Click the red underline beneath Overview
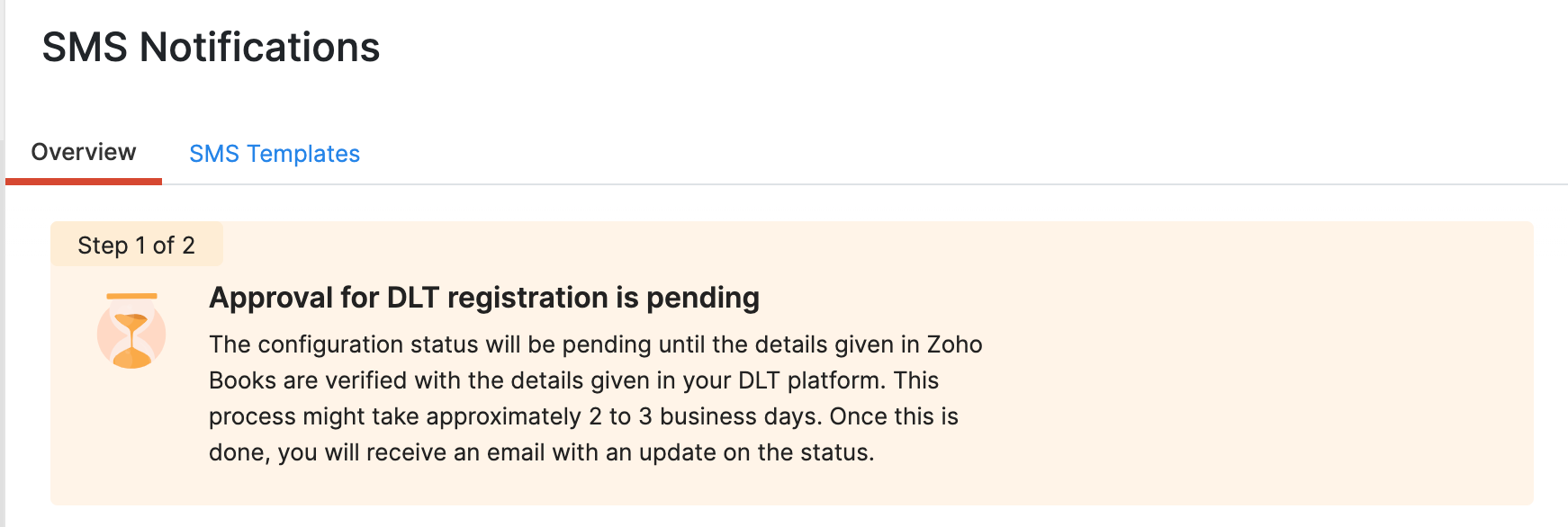The width and height of the screenshot is (1568, 527). 84,182
